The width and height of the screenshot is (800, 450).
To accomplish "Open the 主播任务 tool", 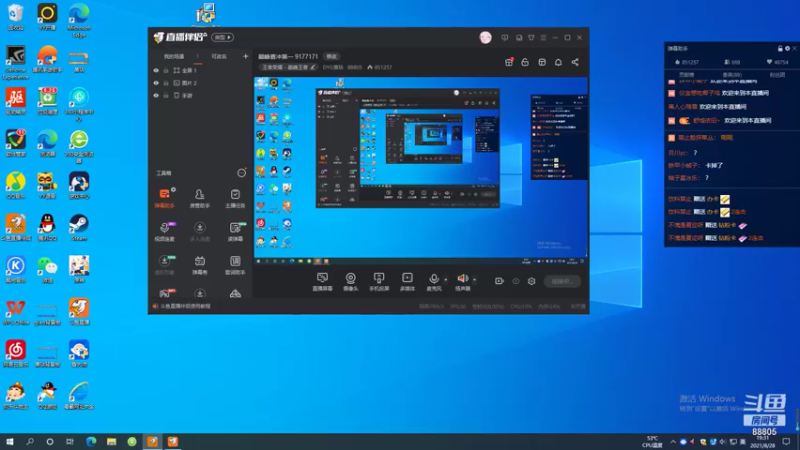I will [x=235, y=198].
